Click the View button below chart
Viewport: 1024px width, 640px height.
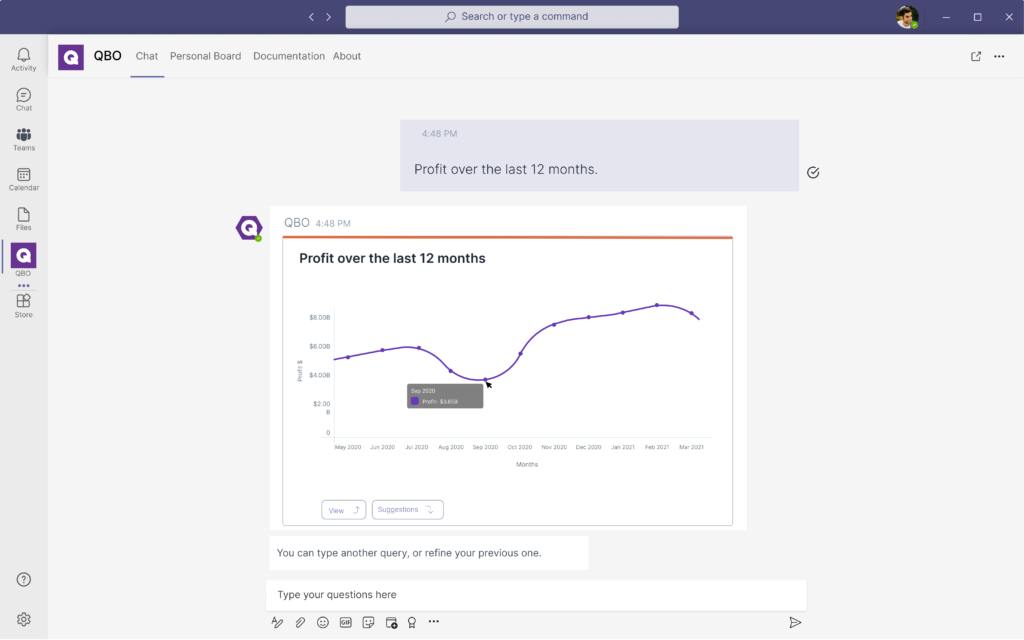click(x=343, y=510)
